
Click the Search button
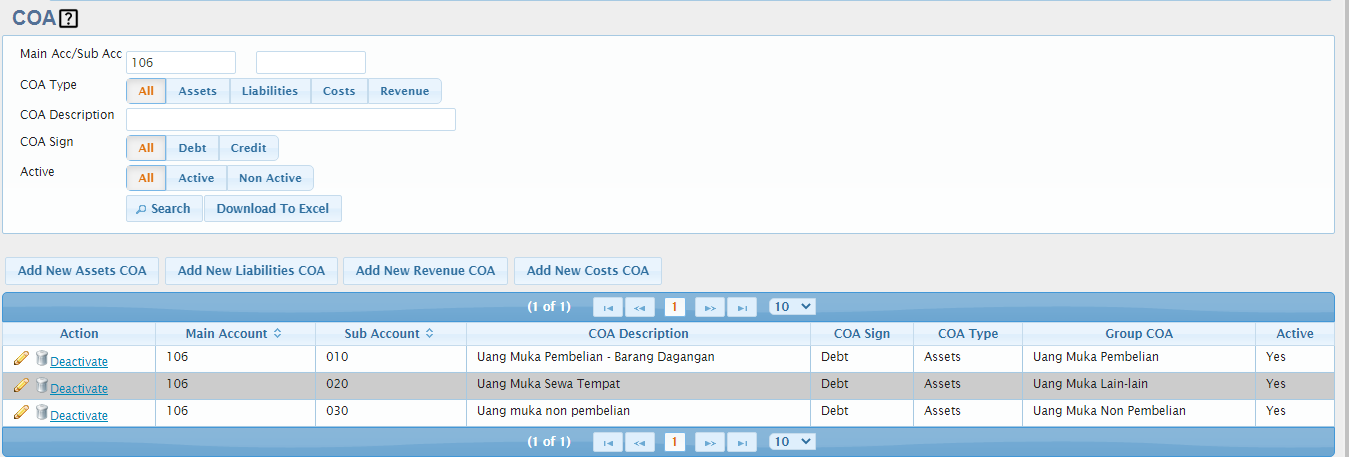pyautogui.click(x=164, y=208)
